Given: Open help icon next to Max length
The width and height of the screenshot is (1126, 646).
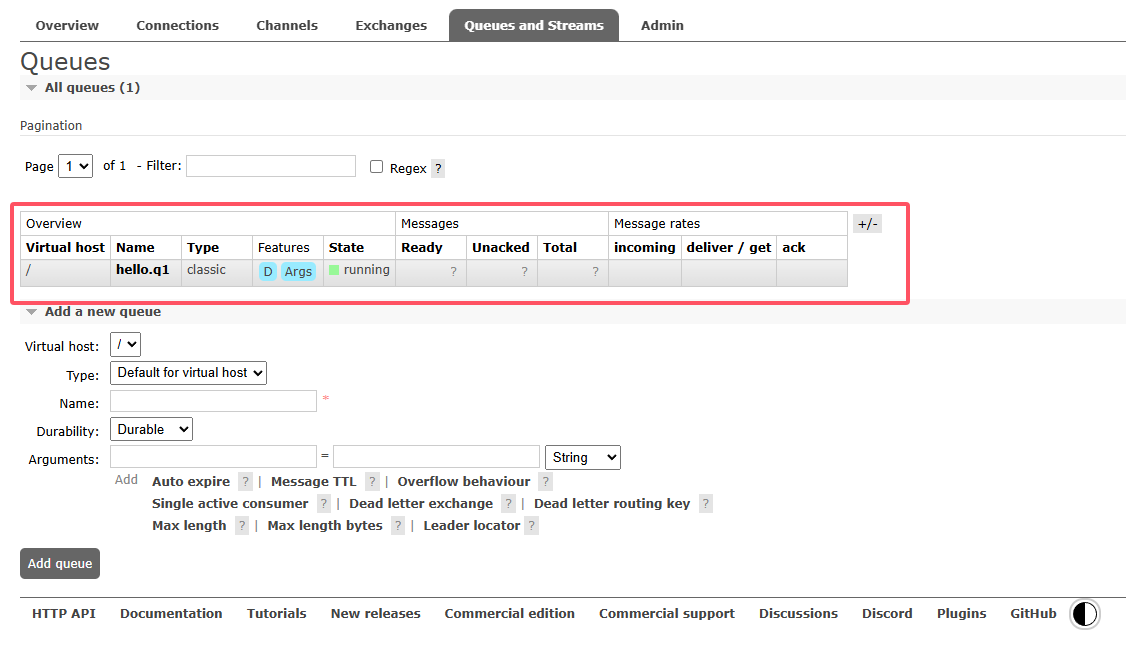Looking at the screenshot, I should pyautogui.click(x=242, y=526).
